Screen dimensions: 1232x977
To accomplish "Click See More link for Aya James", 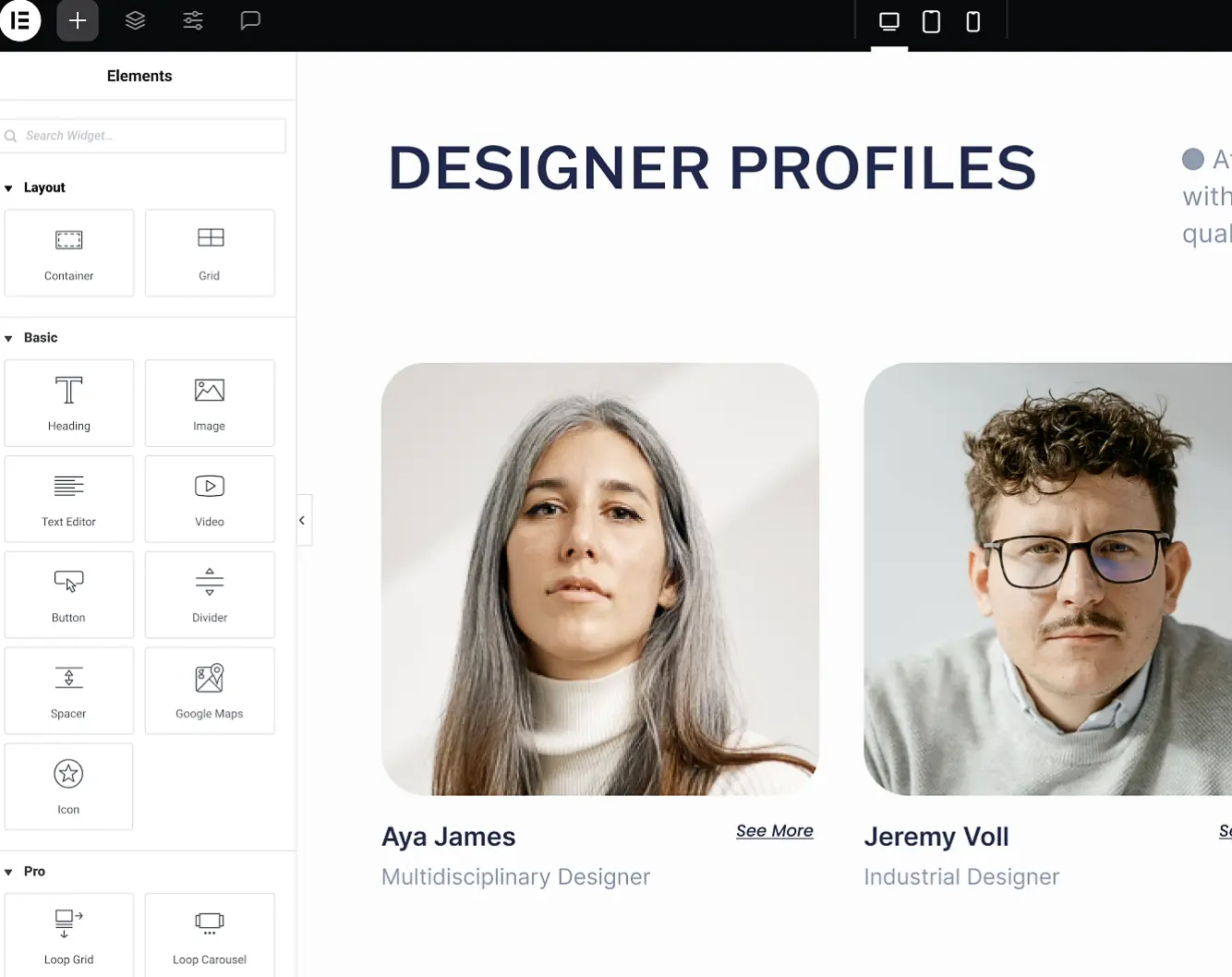I will (x=774, y=831).
